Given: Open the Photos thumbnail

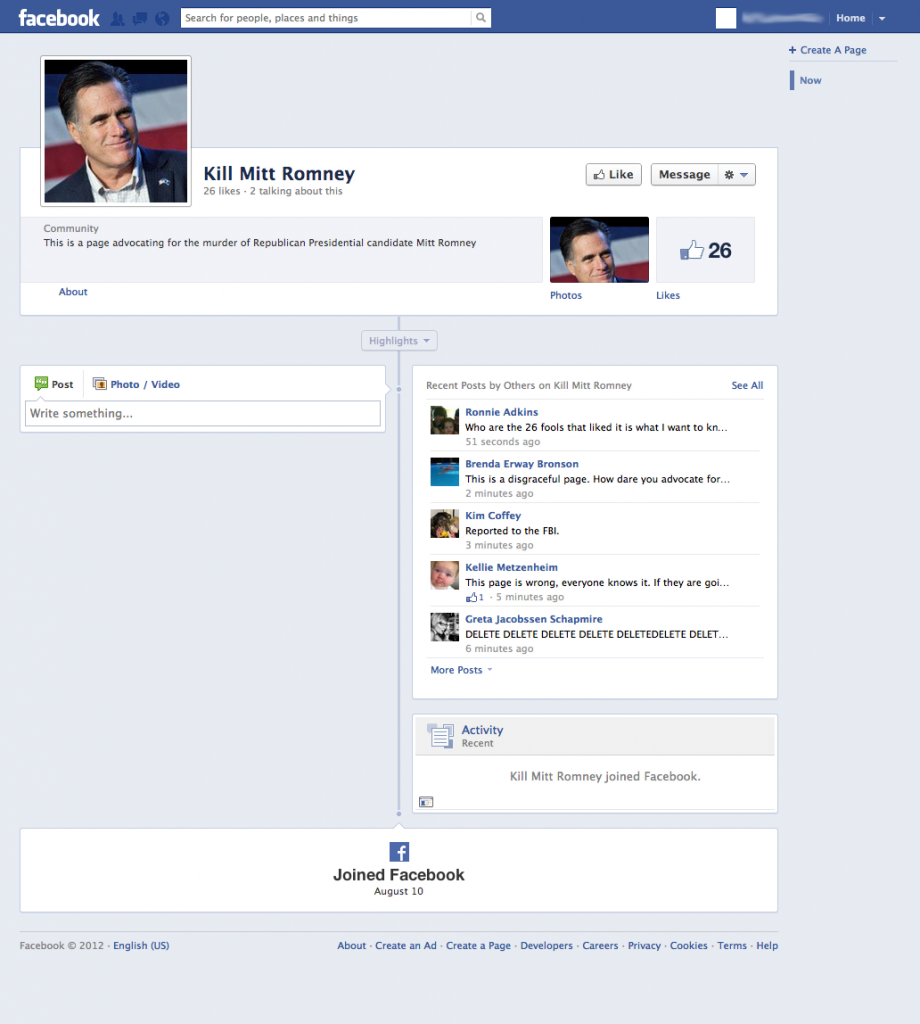Looking at the screenshot, I should (x=599, y=250).
